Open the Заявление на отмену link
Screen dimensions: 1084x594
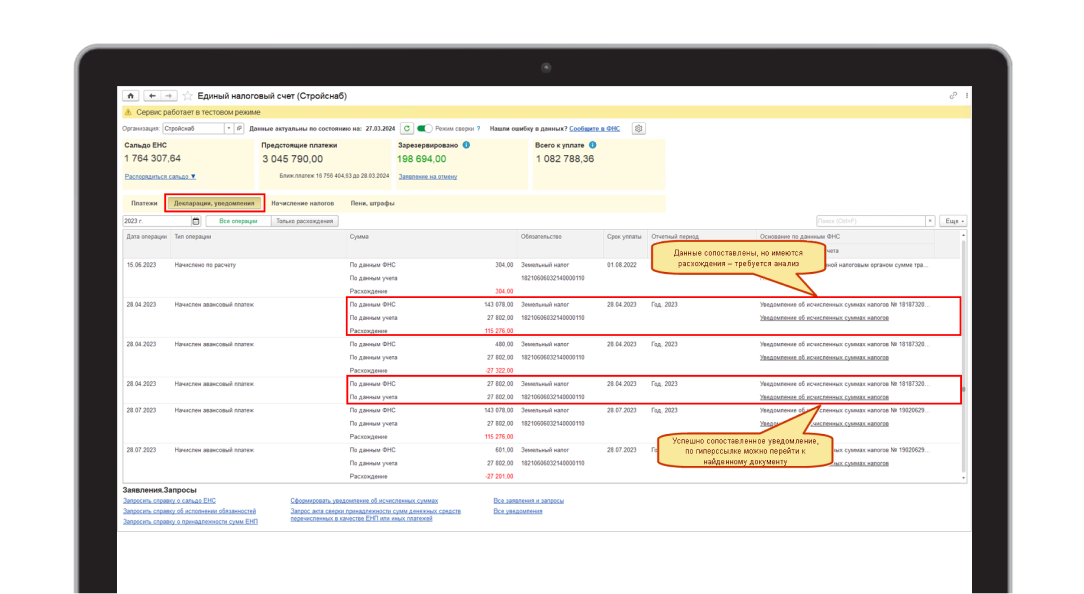click(427, 176)
